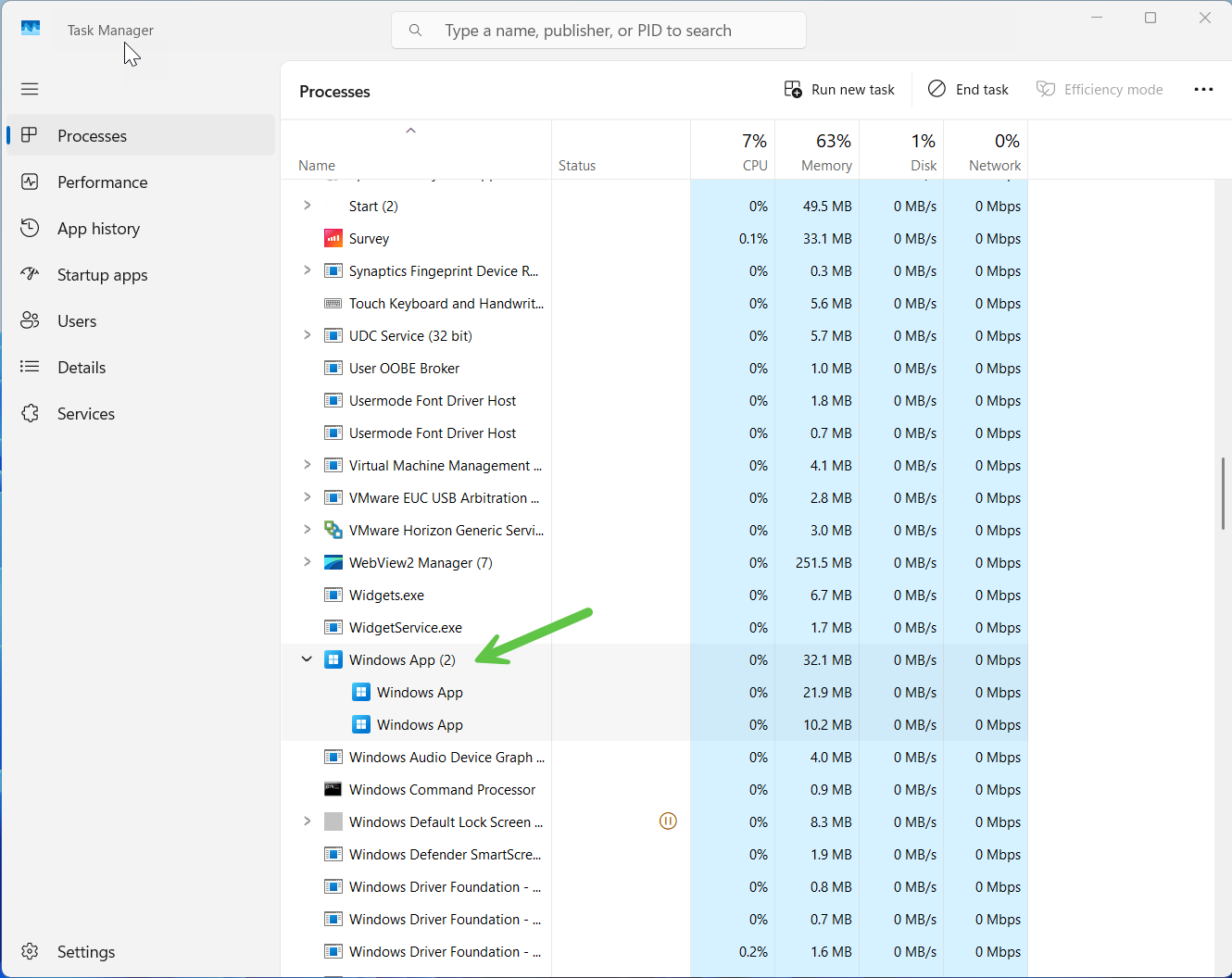Click the Task Manager app icon
The height and width of the screenshot is (978, 1232).
point(31,29)
